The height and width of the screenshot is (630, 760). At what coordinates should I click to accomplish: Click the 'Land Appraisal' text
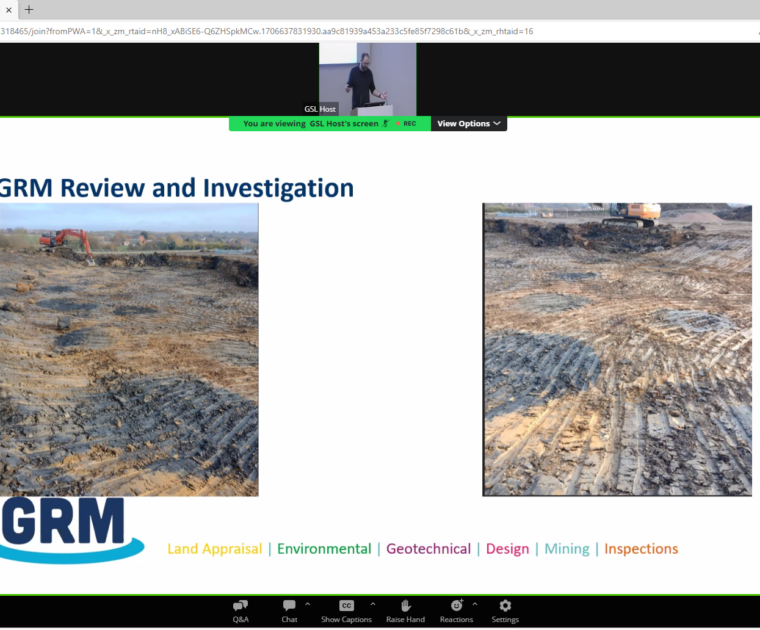tap(215, 549)
